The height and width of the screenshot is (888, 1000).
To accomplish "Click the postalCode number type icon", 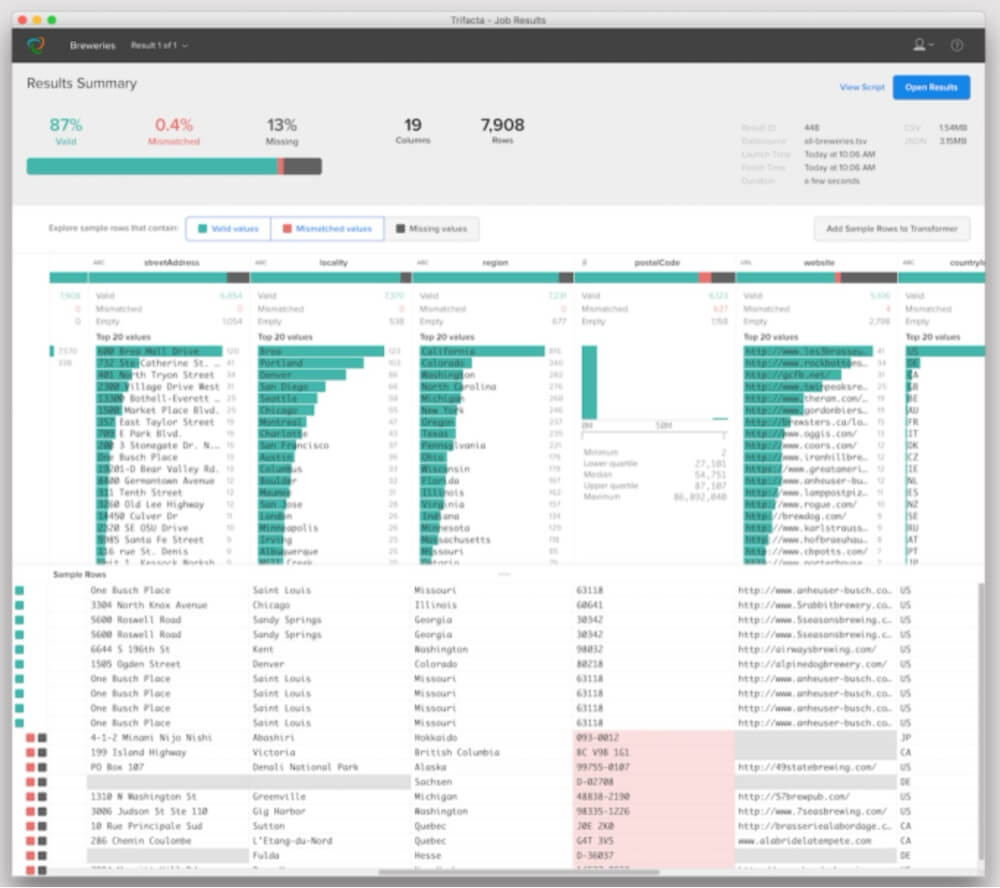I will [584, 263].
